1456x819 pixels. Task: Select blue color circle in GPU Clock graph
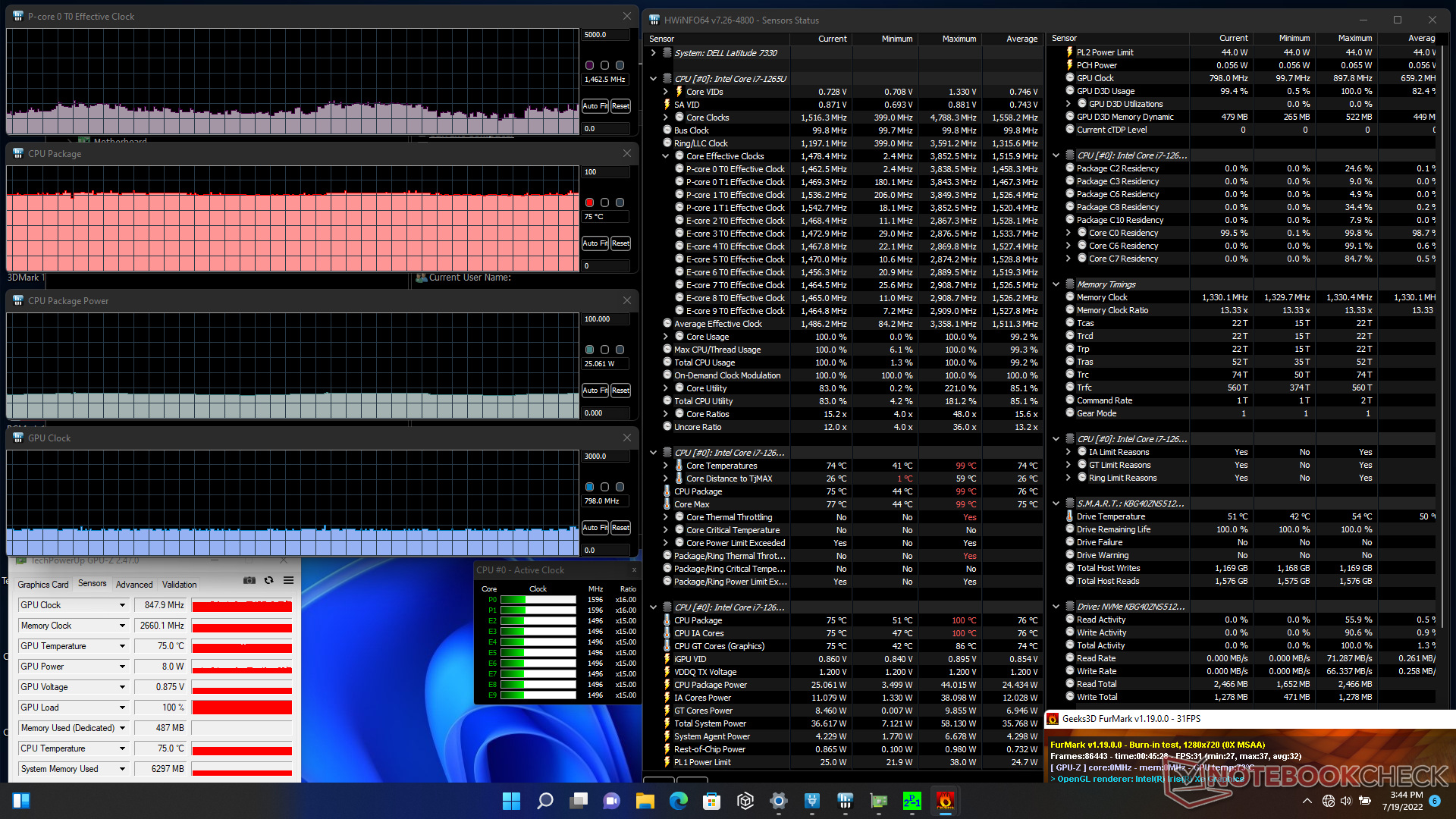click(589, 487)
